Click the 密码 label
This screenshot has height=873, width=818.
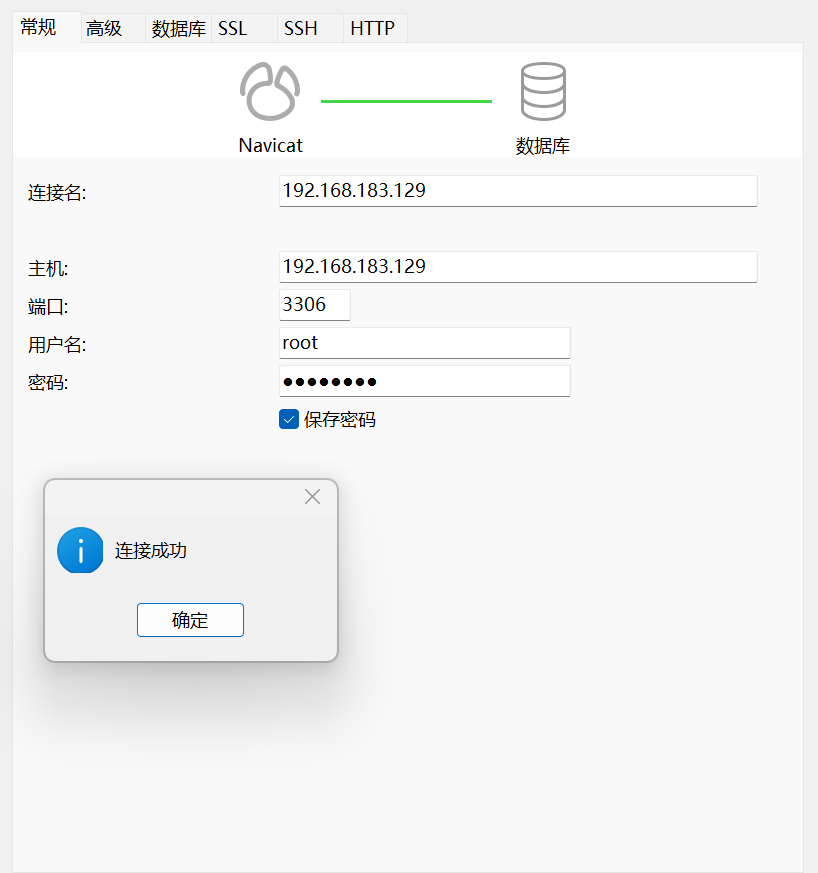[x=48, y=383]
